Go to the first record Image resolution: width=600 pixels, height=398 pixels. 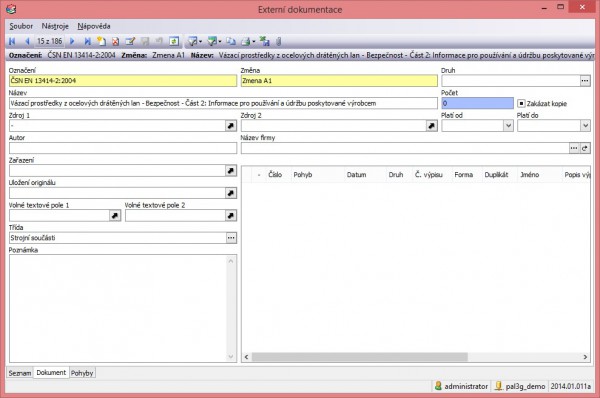[12, 41]
